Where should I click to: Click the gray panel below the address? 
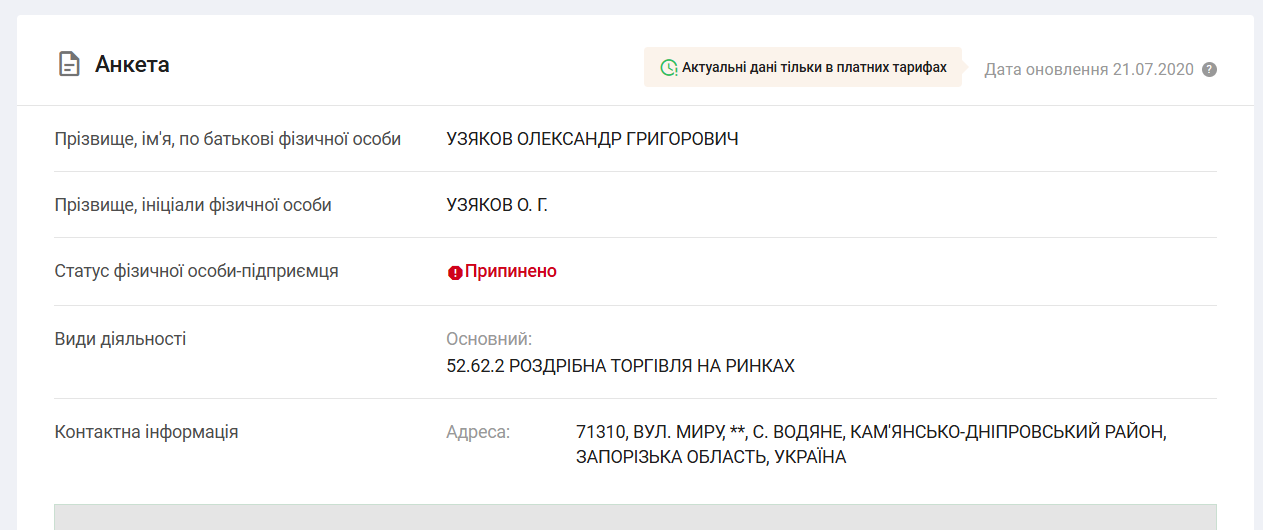[x=635, y=517]
